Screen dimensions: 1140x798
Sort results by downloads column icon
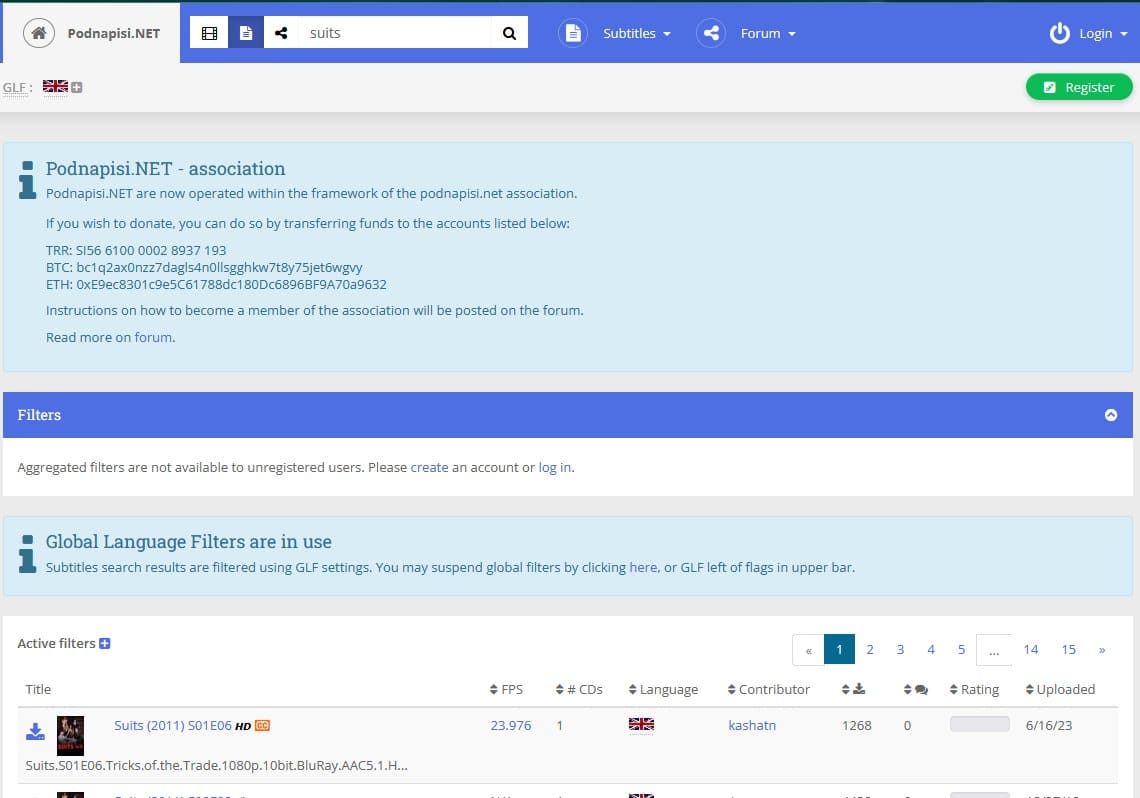pos(854,689)
